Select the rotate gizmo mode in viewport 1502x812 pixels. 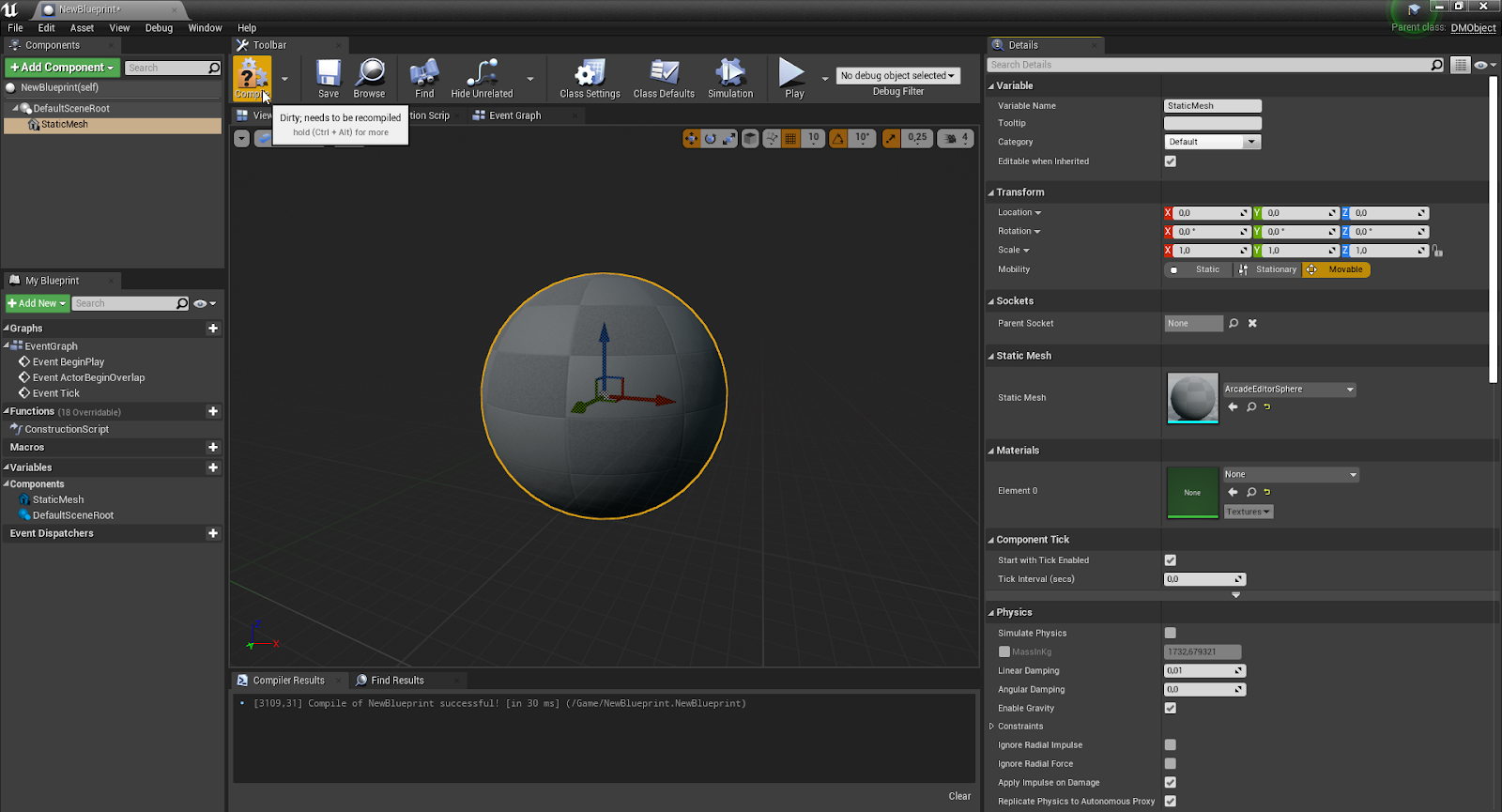711,138
